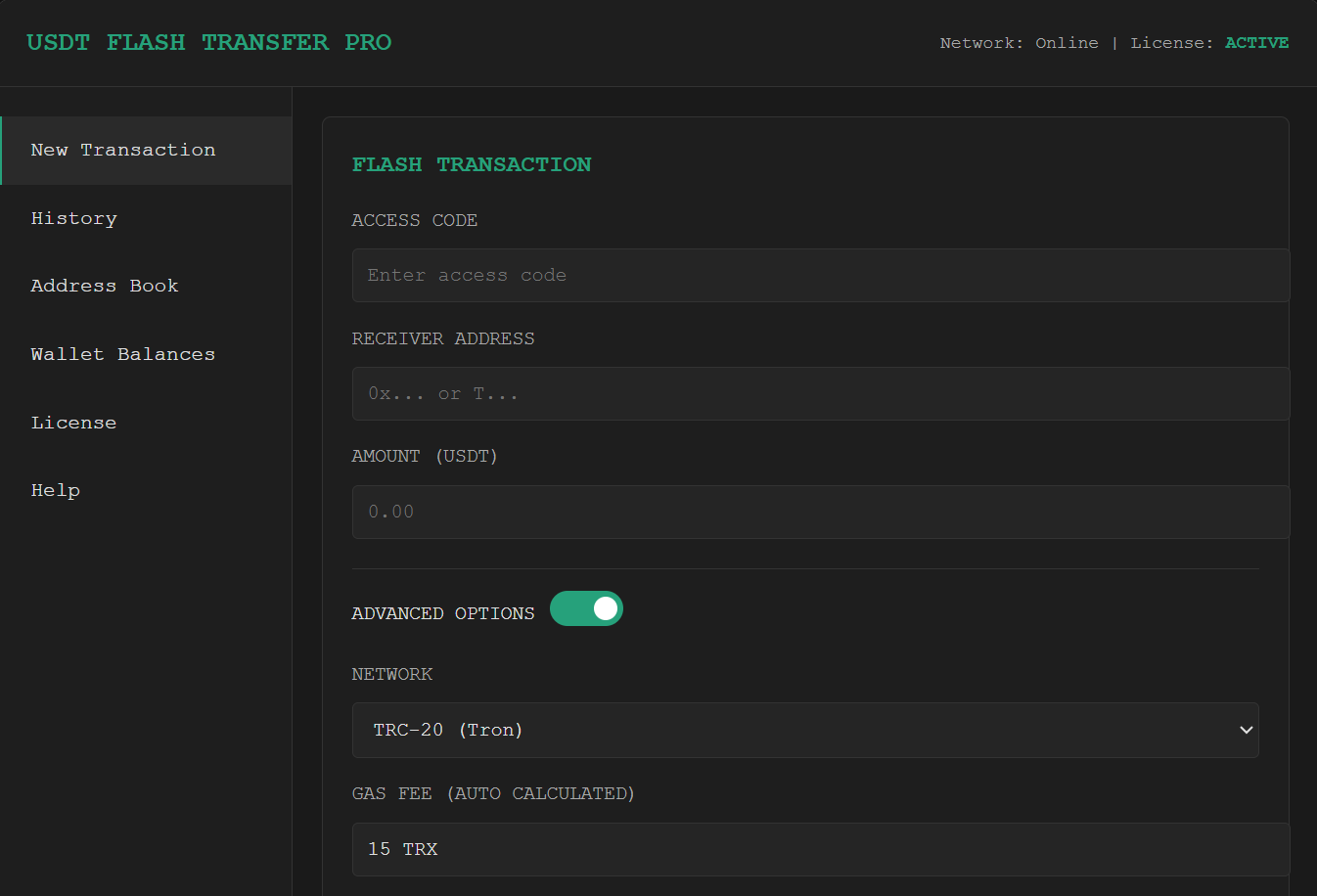The image size is (1317, 896).
Task: Open the History page
Action: coord(74,218)
